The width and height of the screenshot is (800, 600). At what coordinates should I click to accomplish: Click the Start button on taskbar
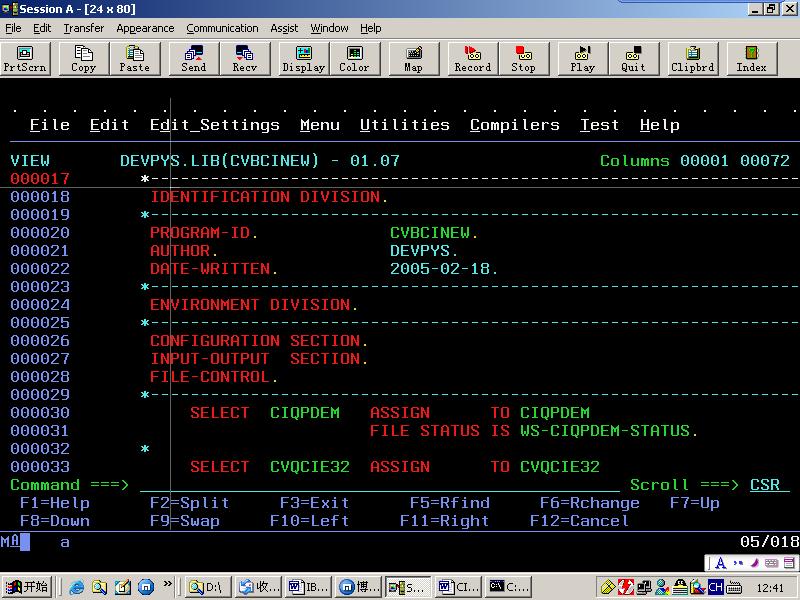[28, 587]
